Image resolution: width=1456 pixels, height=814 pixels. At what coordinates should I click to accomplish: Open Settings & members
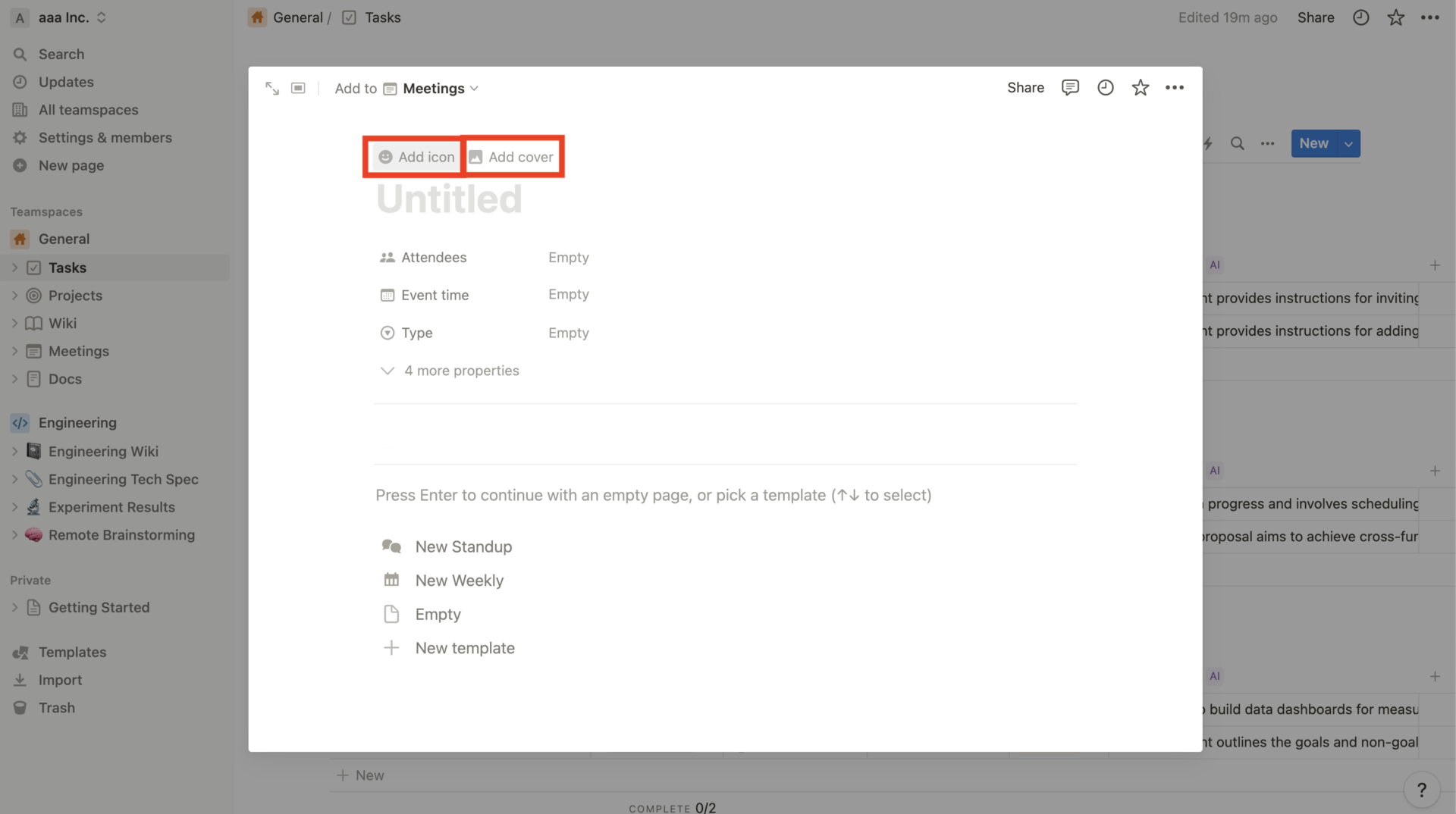click(x=105, y=137)
